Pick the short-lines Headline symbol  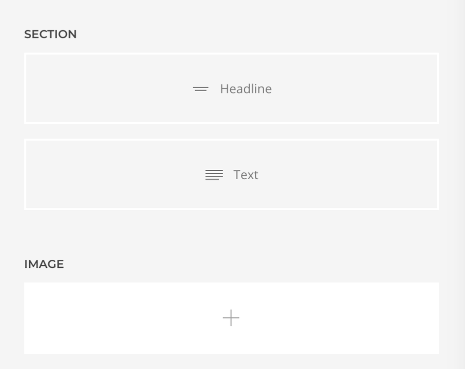(201, 89)
